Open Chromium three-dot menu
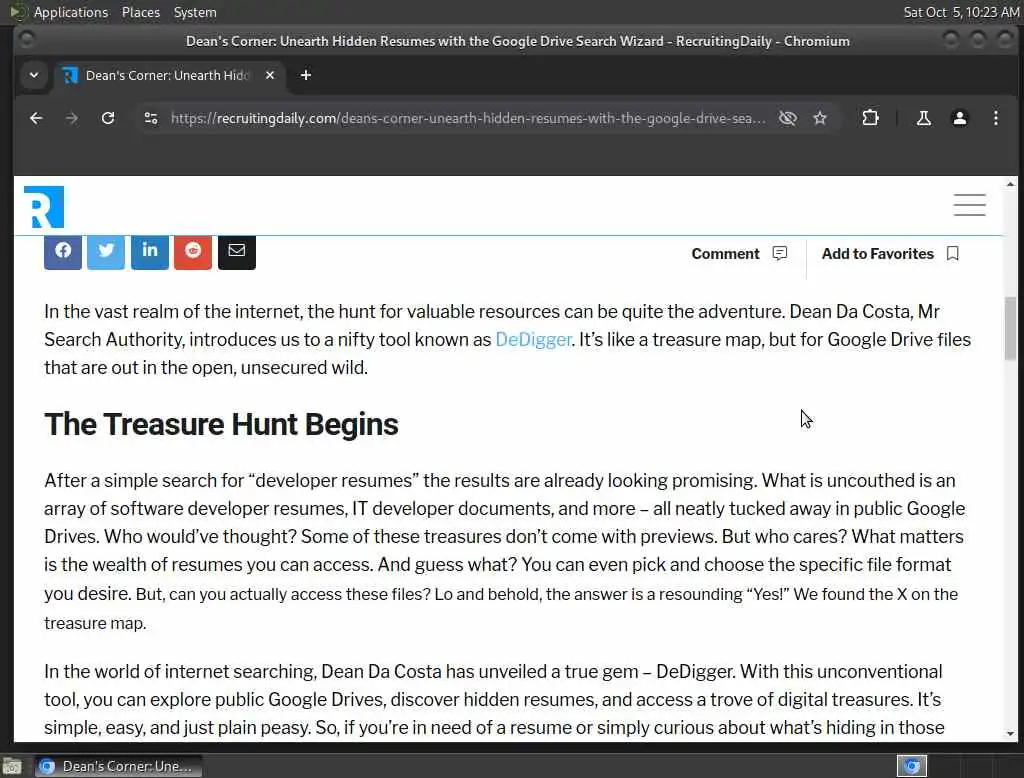The width and height of the screenshot is (1024, 778). click(995, 118)
